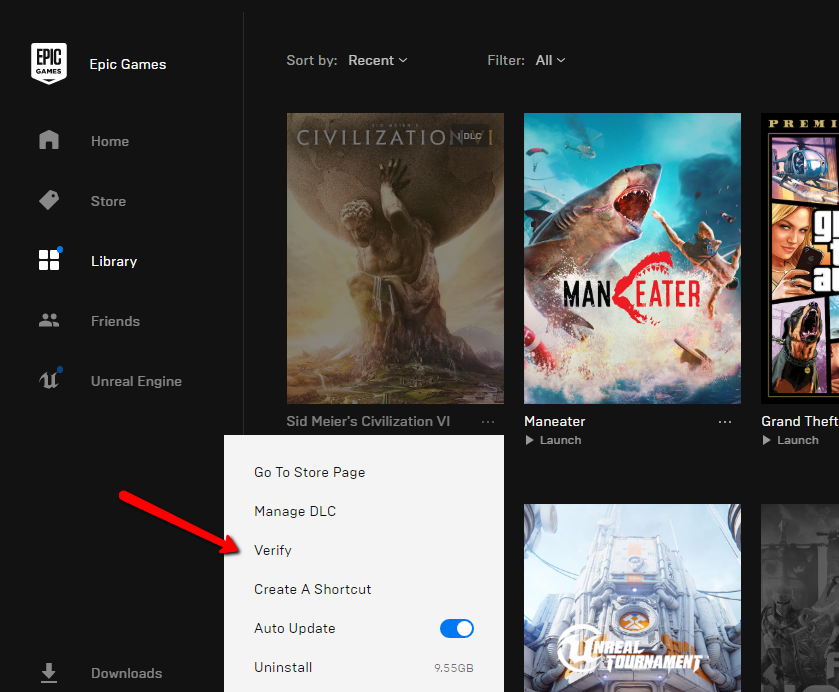Click the DLC badge on Civilization cover

[471, 136]
